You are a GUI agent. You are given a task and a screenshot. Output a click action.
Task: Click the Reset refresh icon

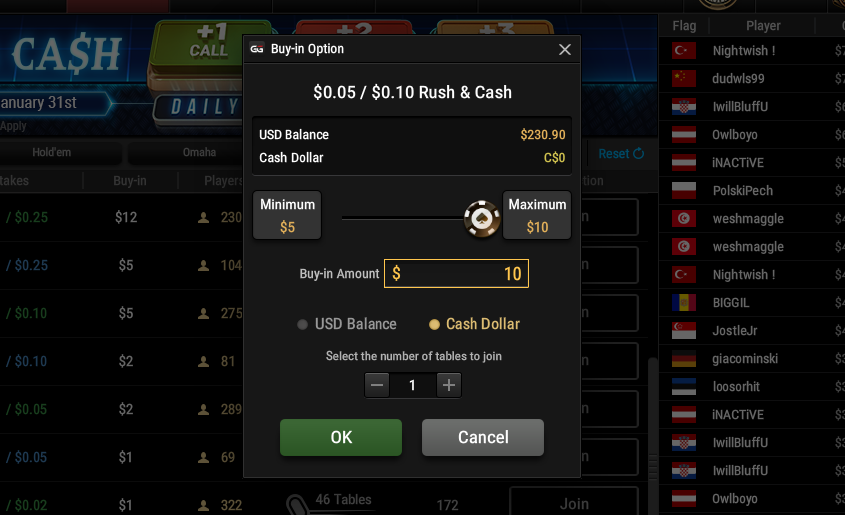tap(639, 154)
